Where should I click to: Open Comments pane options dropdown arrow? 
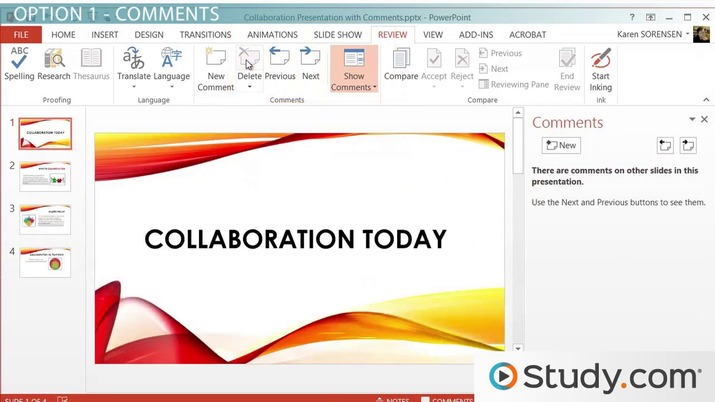point(692,119)
